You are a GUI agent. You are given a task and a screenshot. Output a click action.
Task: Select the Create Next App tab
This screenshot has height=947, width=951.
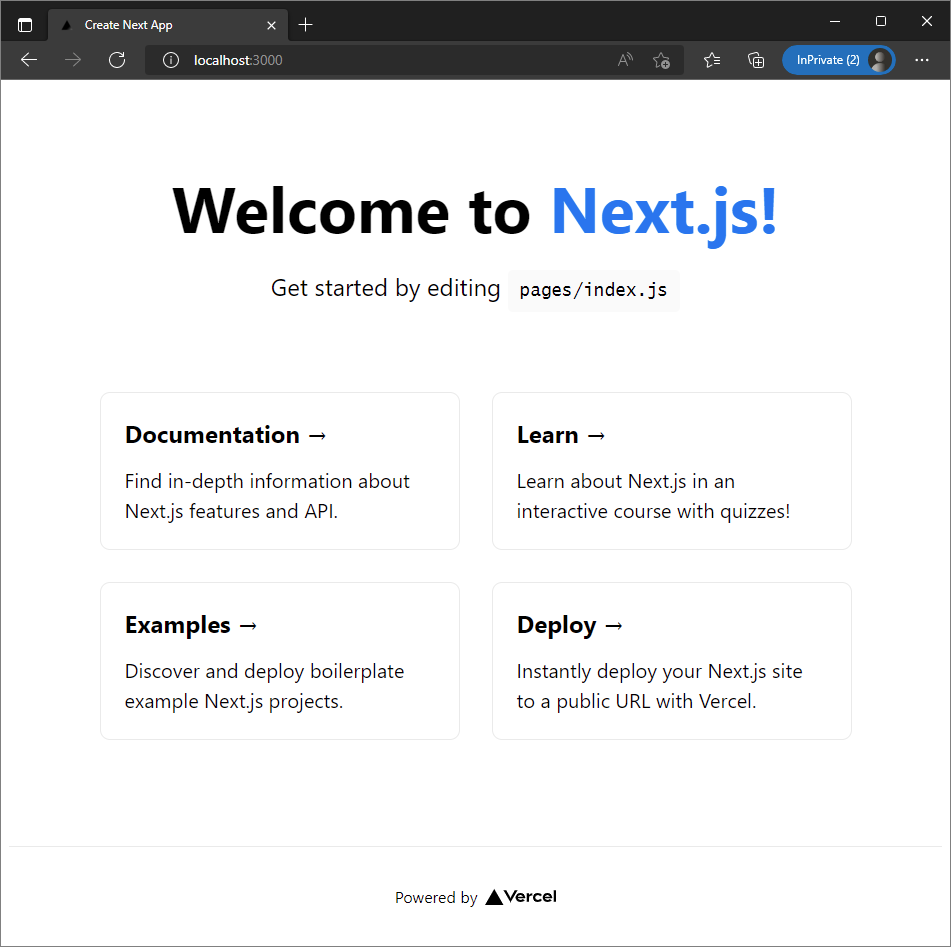[167, 25]
